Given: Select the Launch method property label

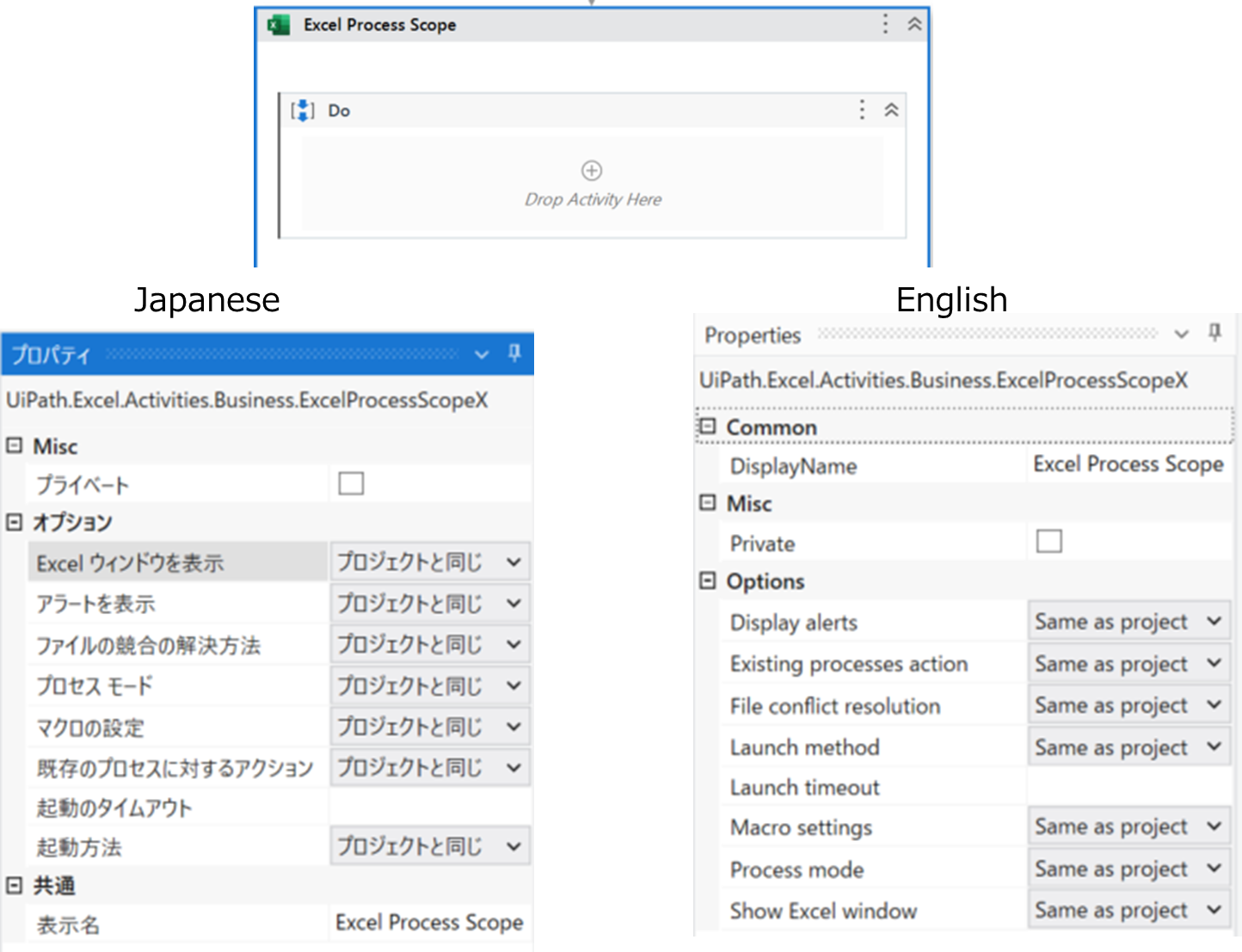Looking at the screenshot, I should (804, 747).
